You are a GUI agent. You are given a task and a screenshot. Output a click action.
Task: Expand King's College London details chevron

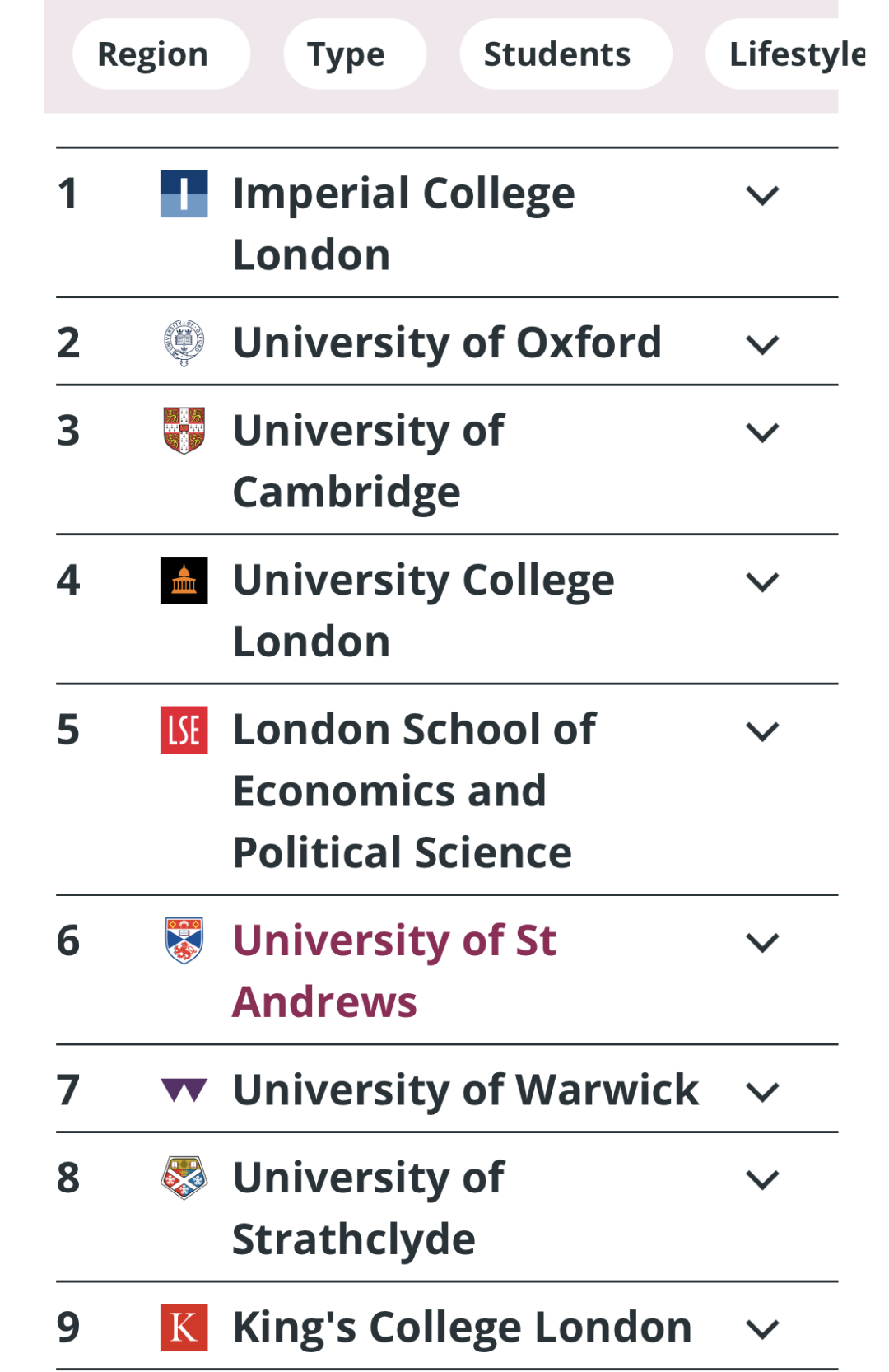click(x=762, y=1329)
